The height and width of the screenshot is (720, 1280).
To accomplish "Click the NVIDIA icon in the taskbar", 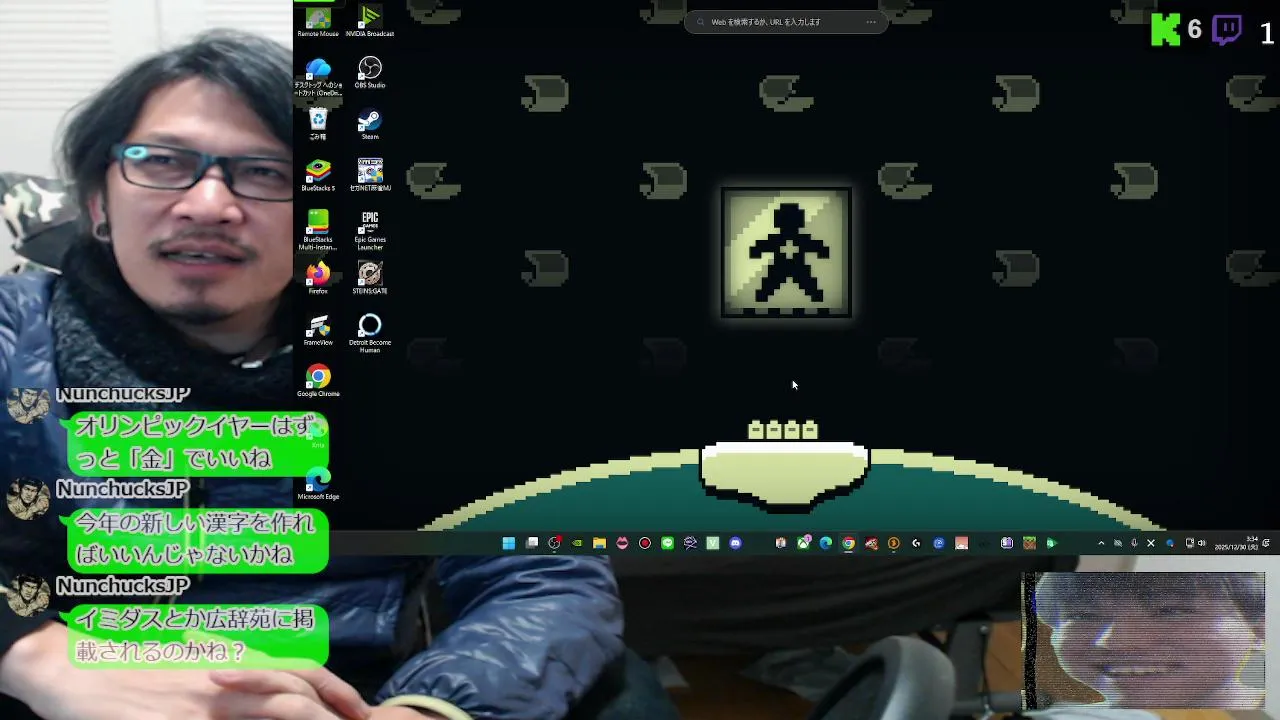I will [x=577, y=543].
